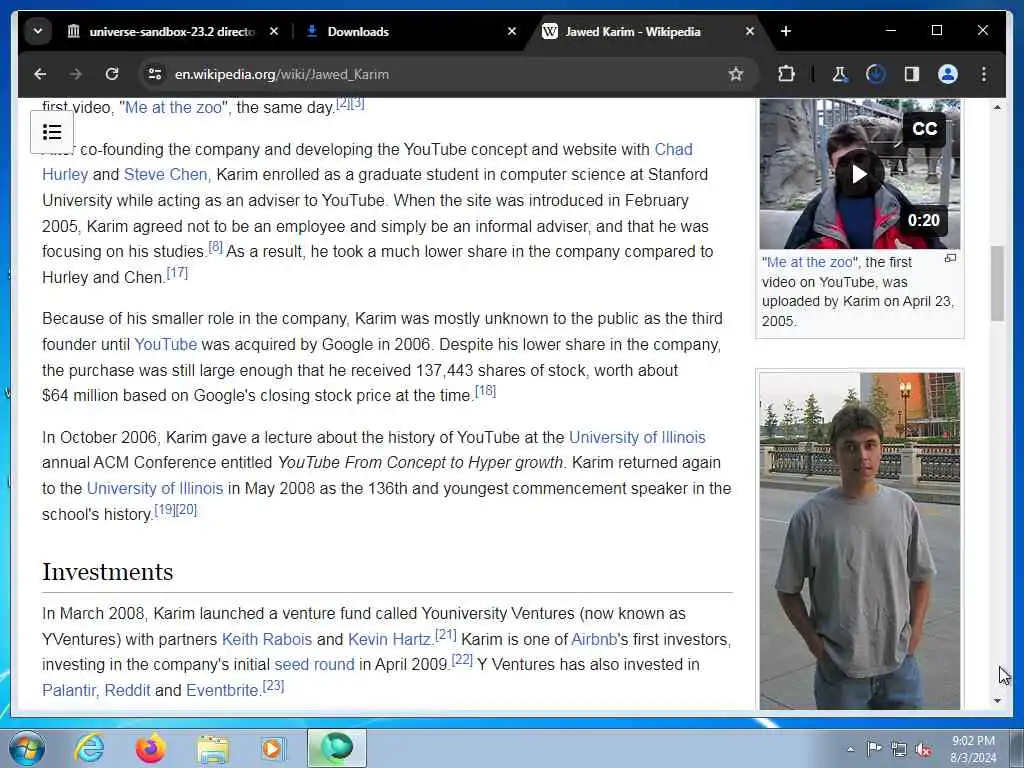Open the downloads indicator icon in toolbar

coord(875,74)
